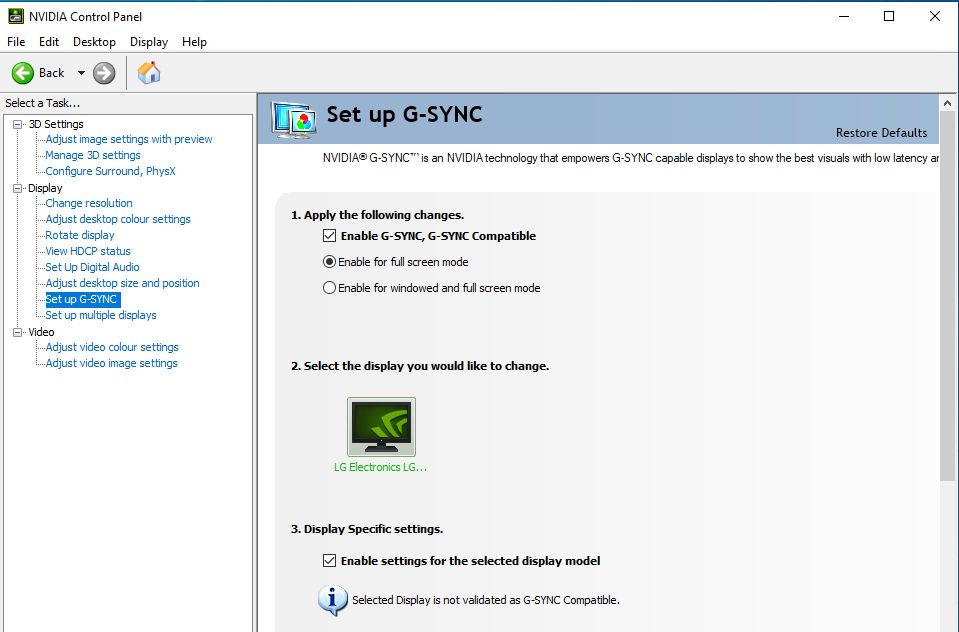Select Enable for windowed and full screen mode
Viewport: 959px width, 632px height.
pos(329,288)
